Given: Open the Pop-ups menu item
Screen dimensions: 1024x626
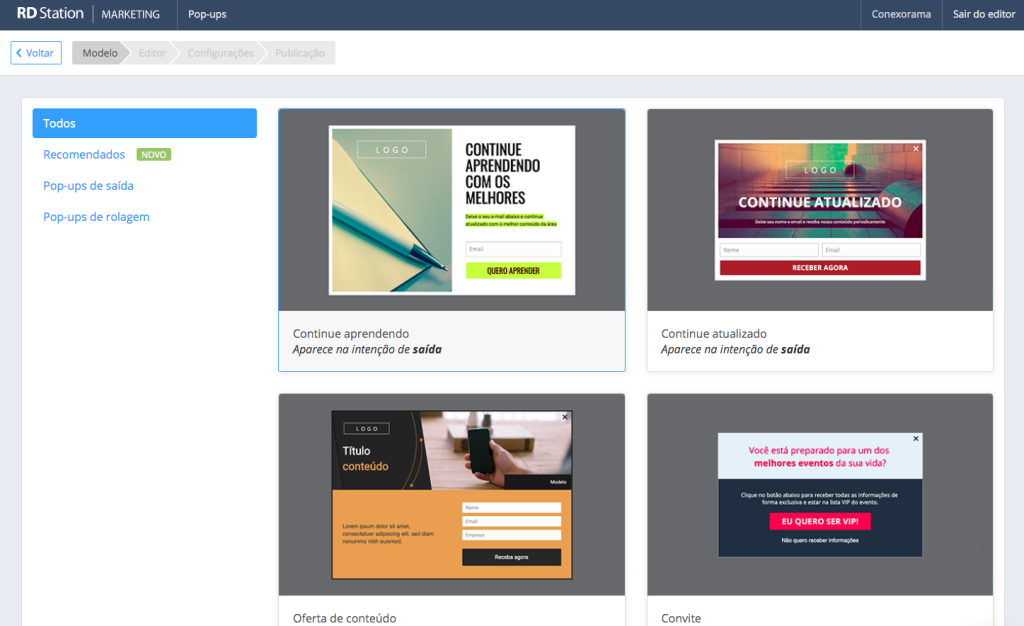Looking at the screenshot, I should pyautogui.click(x=207, y=15).
